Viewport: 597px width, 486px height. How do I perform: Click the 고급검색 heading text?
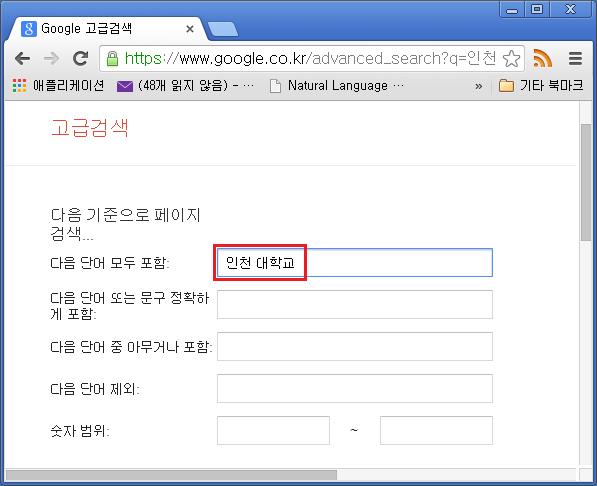[90, 128]
